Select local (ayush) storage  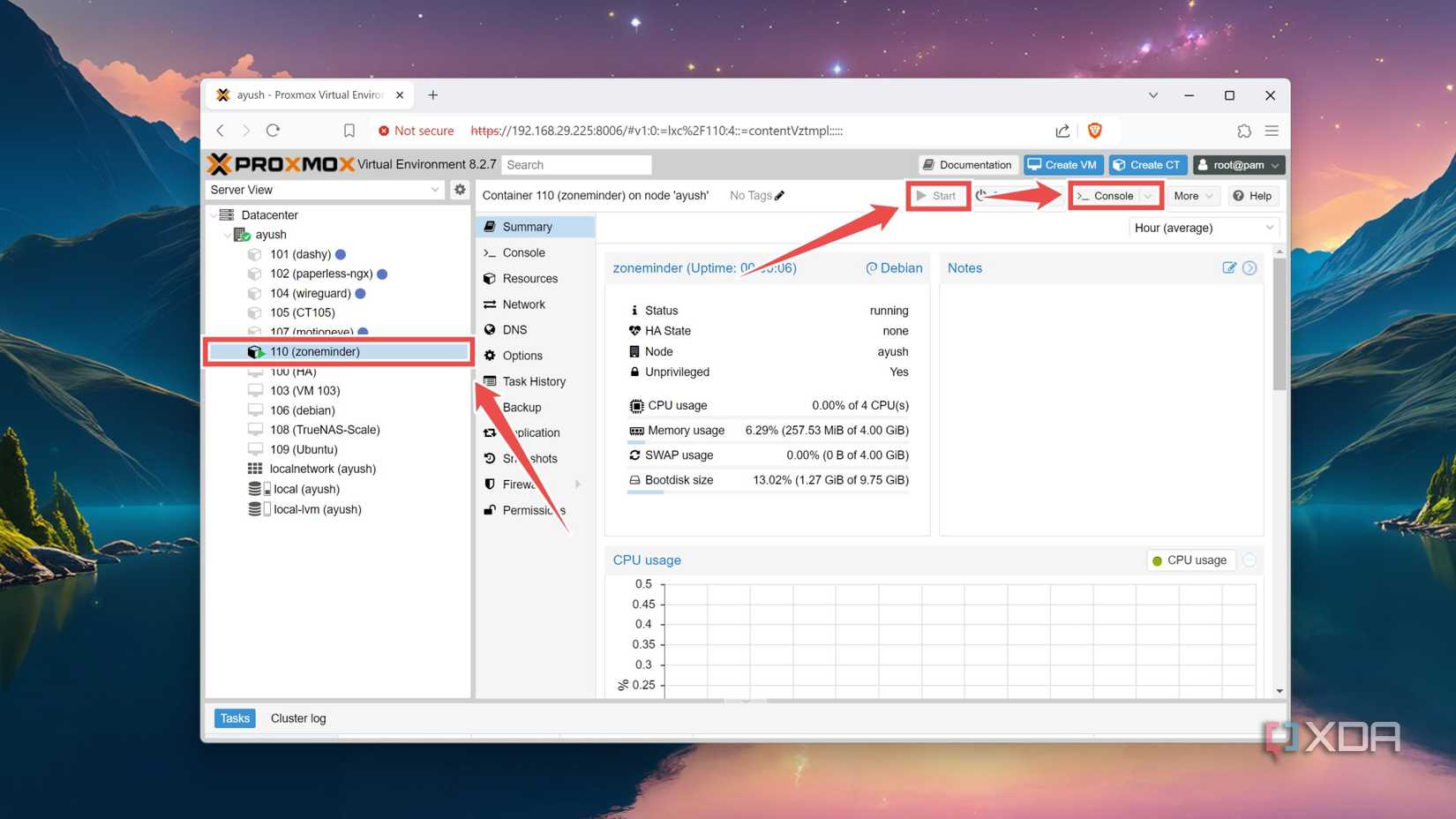coord(305,489)
